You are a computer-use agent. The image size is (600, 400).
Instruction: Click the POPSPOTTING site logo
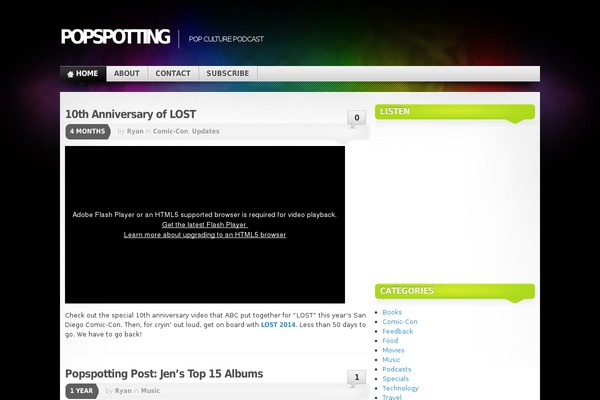pyautogui.click(x=115, y=38)
